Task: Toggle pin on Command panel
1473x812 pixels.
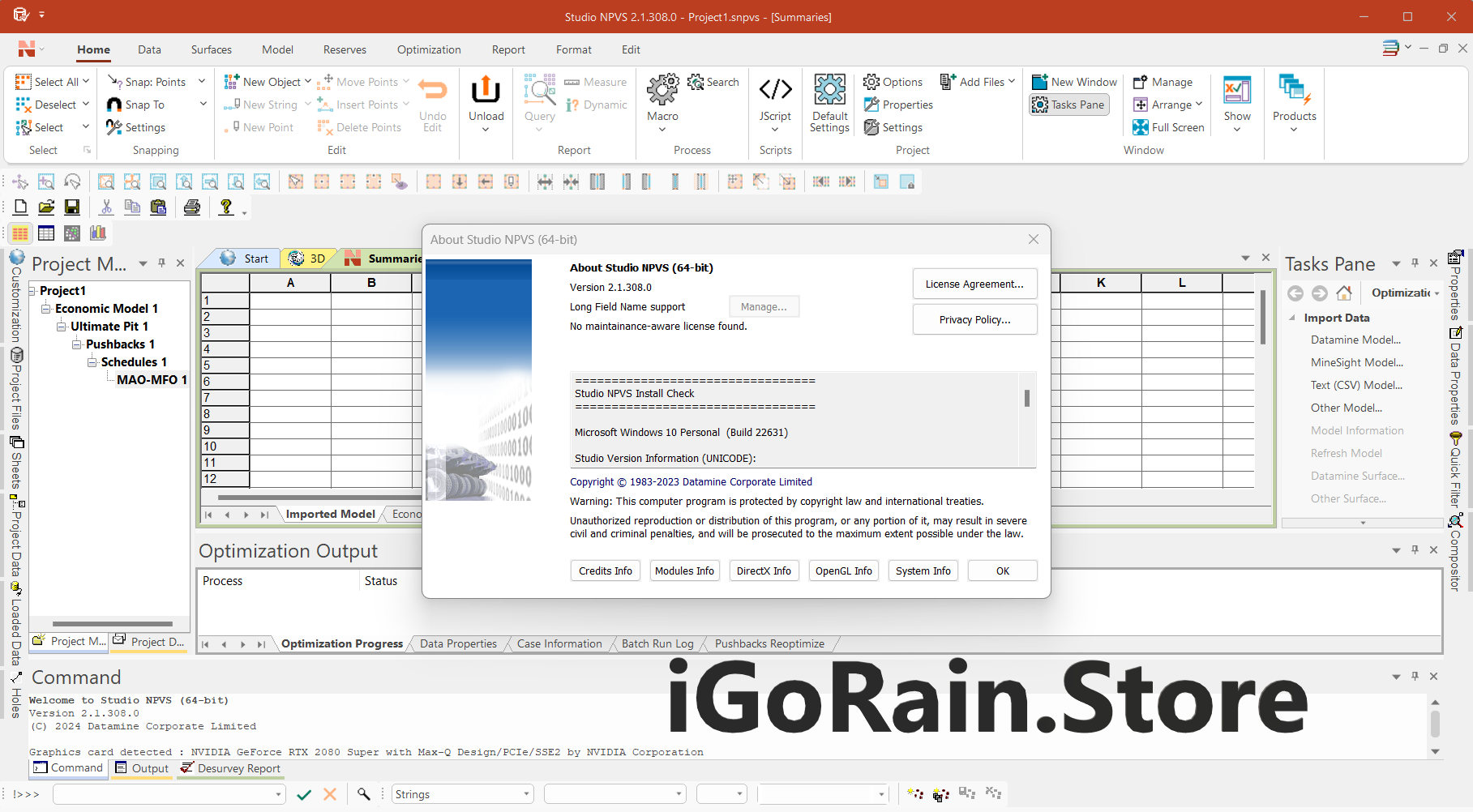Action: pos(1415,676)
